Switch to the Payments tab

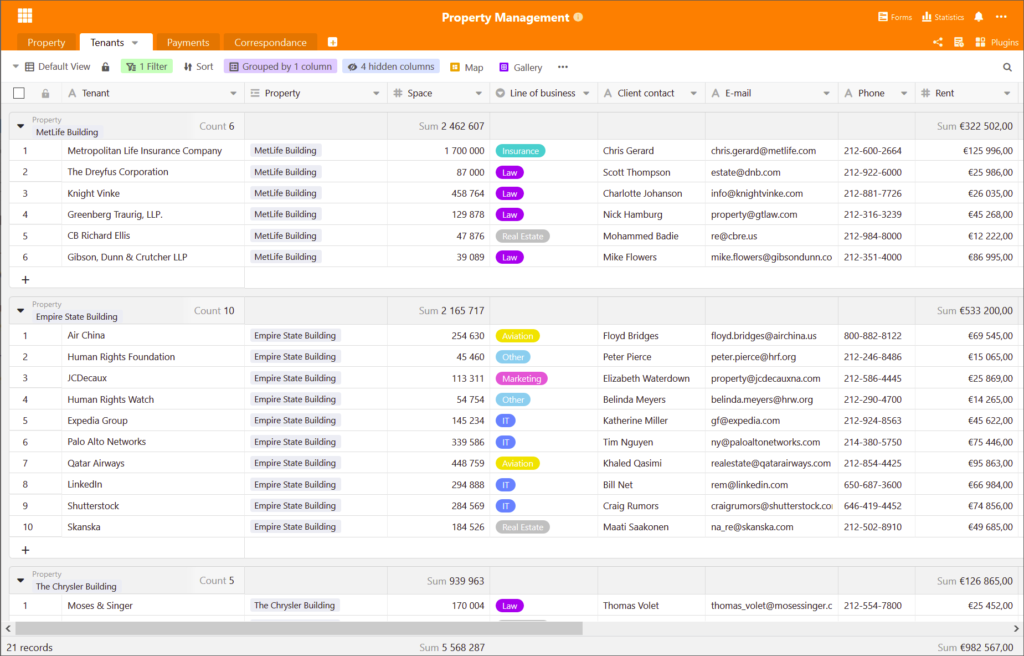click(188, 43)
